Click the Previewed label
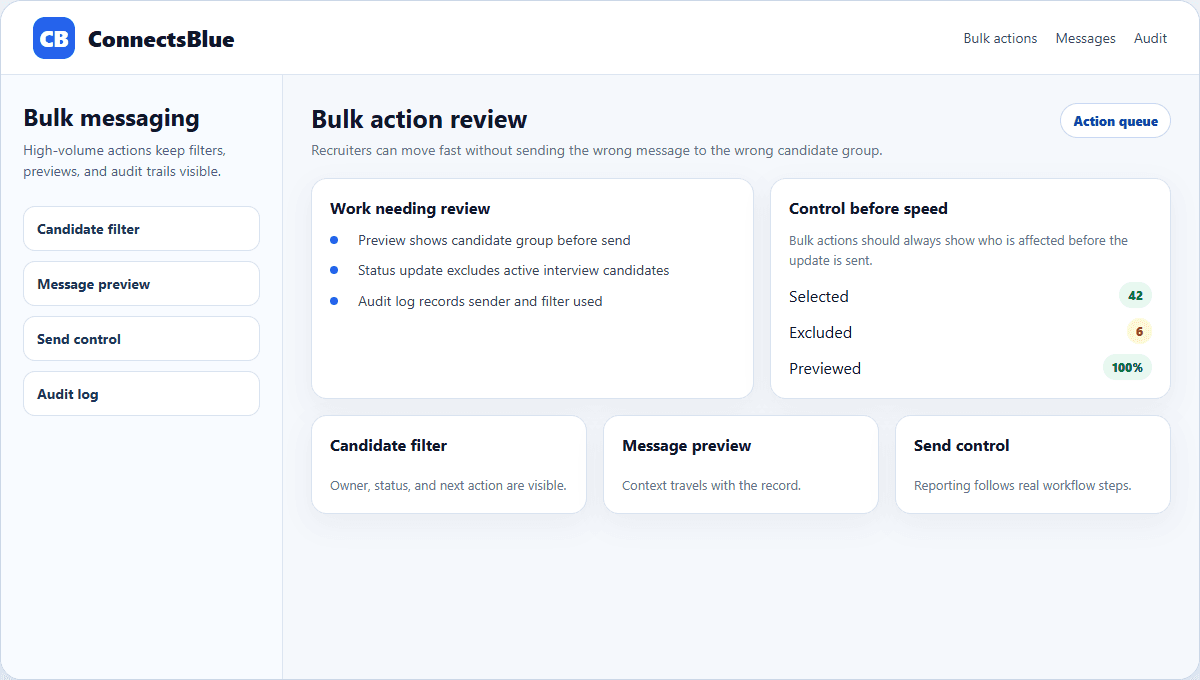 [x=825, y=369]
